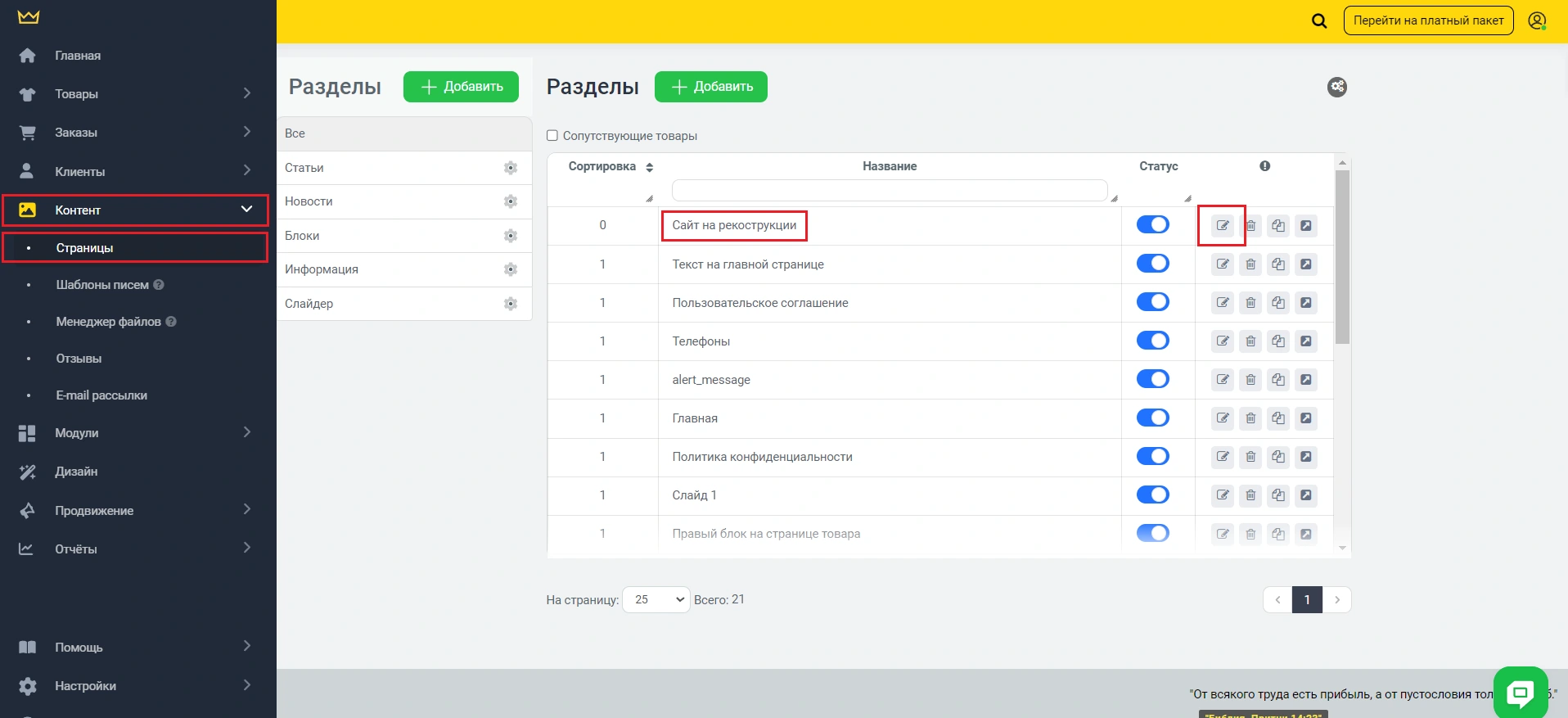Select the Блоки section
Viewport: 1568px width, 718px height.
pos(303,236)
